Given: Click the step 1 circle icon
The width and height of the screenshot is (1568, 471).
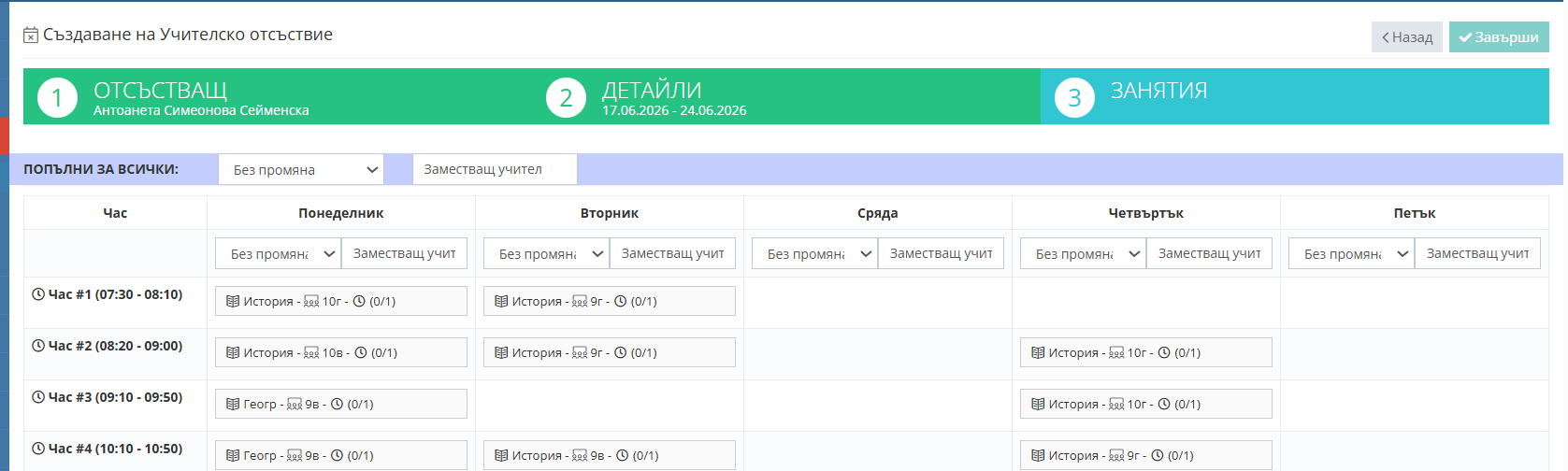Looking at the screenshot, I should click(57, 98).
